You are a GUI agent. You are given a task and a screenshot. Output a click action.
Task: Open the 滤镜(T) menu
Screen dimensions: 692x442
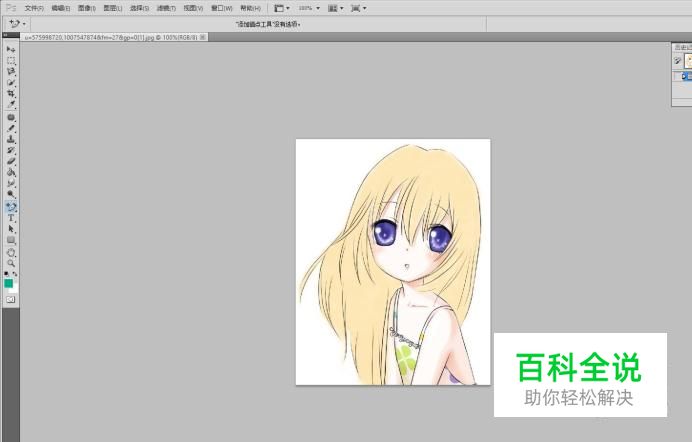pyautogui.click(x=166, y=8)
